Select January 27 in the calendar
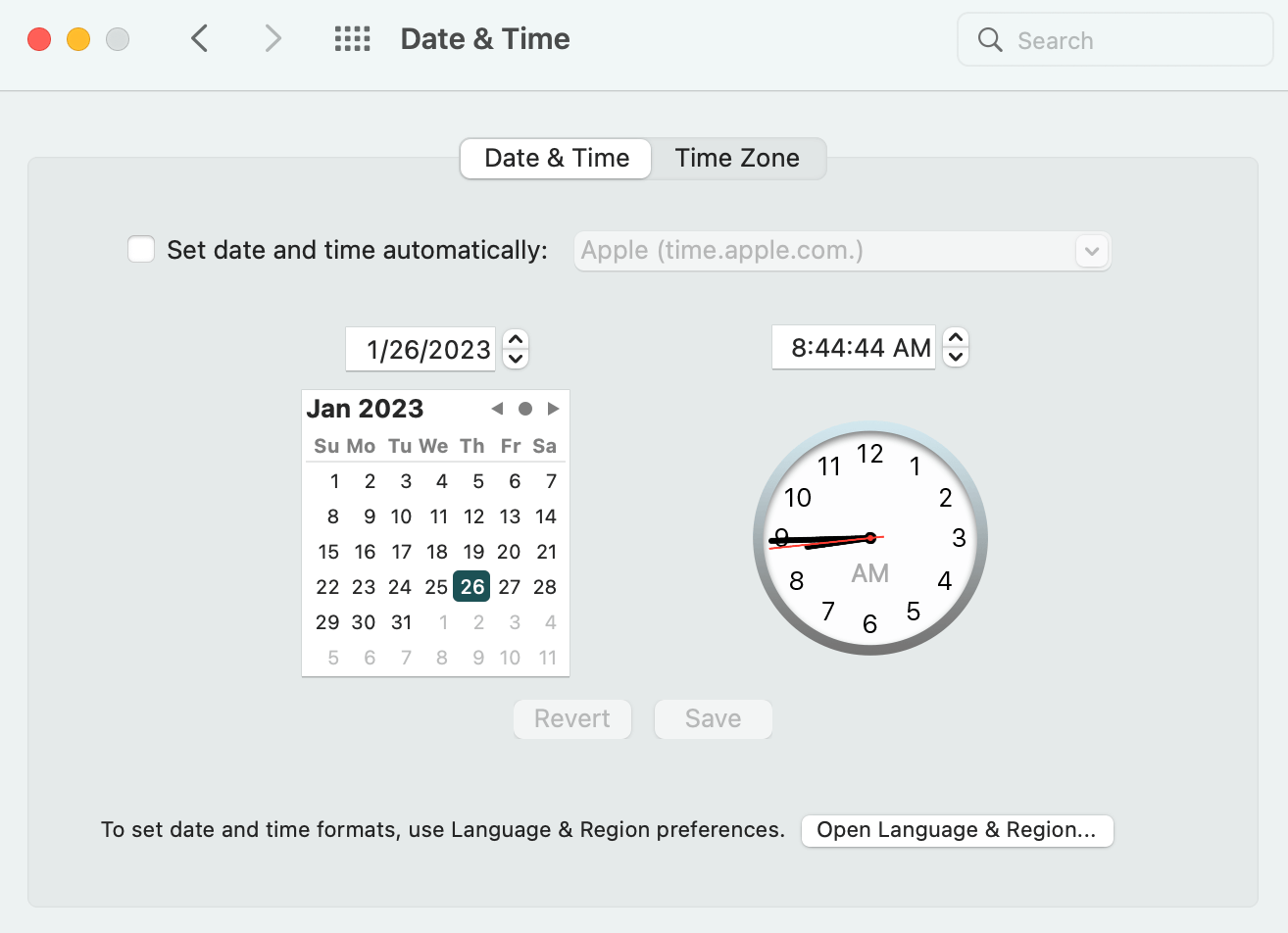This screenshot has height=933, width=1288. pyautogui.click(x=509, y=587)
